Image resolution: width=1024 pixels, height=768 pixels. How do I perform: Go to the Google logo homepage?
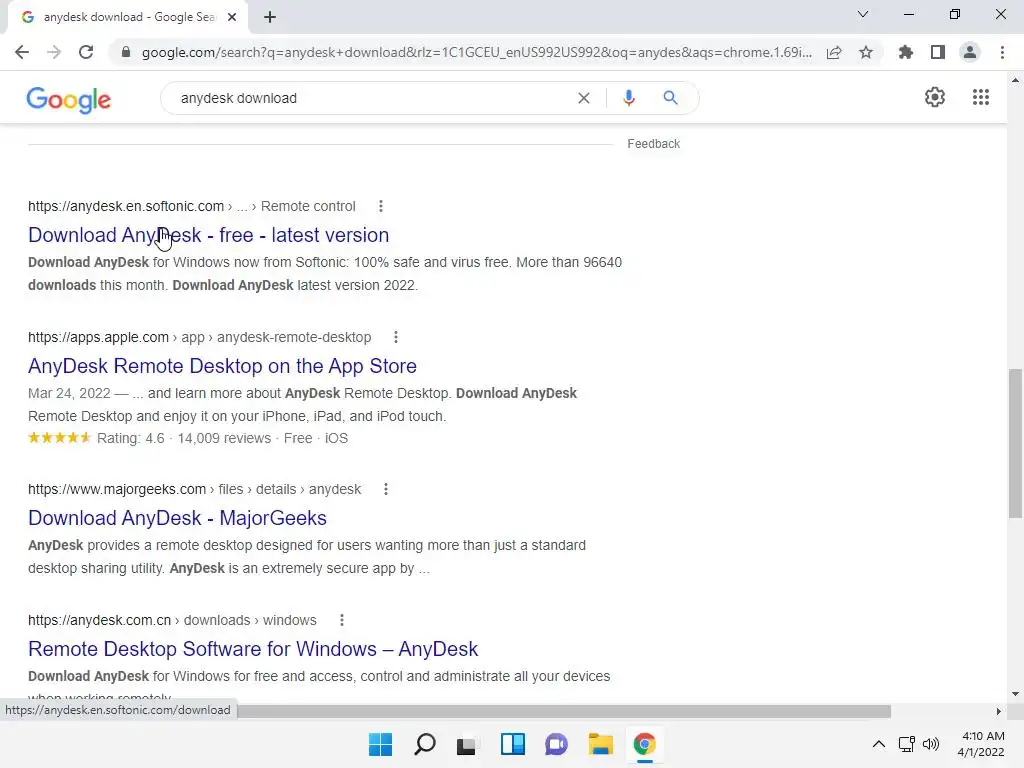[x=69, y=99]
